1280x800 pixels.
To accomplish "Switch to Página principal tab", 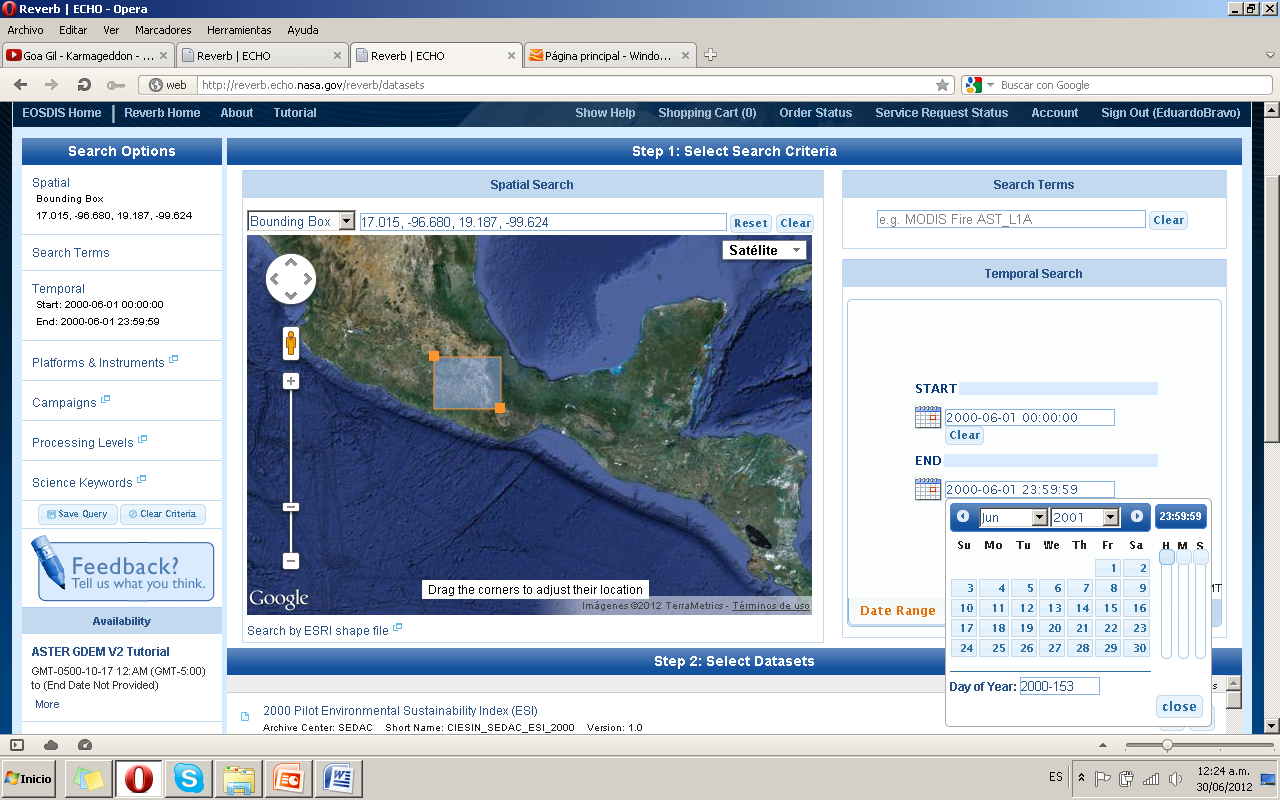I will pyautogui.click(x=608, y=55).
